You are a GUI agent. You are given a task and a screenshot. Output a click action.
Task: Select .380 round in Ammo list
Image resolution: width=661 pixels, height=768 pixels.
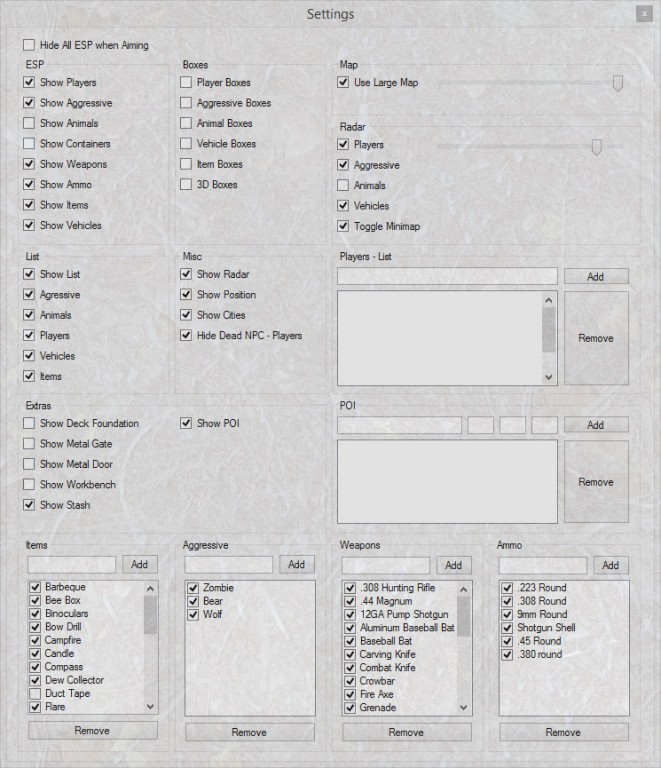(540, 654)
